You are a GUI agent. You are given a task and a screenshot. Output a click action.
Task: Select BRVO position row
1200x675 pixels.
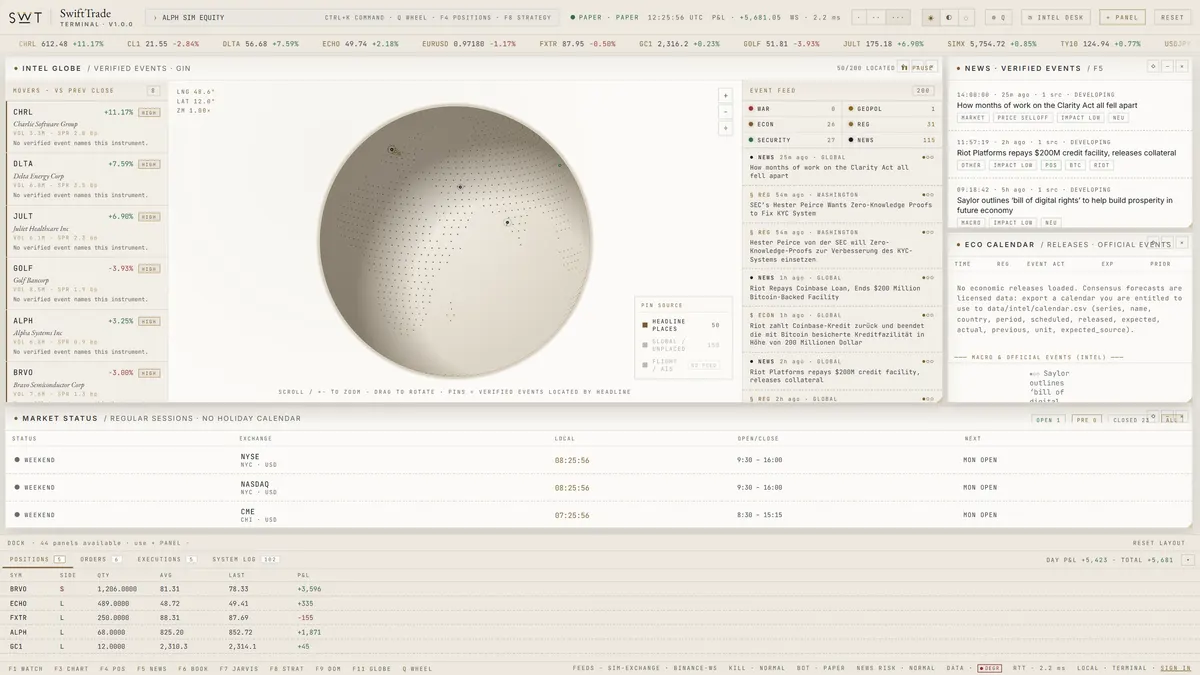[598, 589]
